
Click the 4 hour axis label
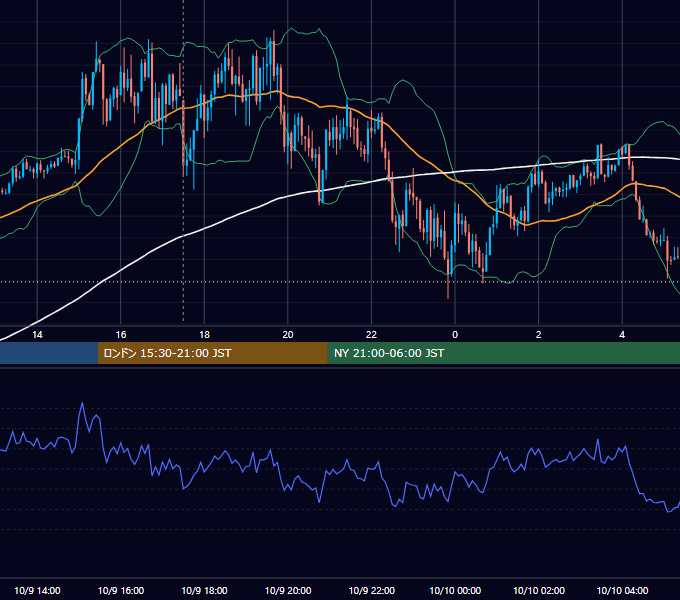click(x=622, y=335)
